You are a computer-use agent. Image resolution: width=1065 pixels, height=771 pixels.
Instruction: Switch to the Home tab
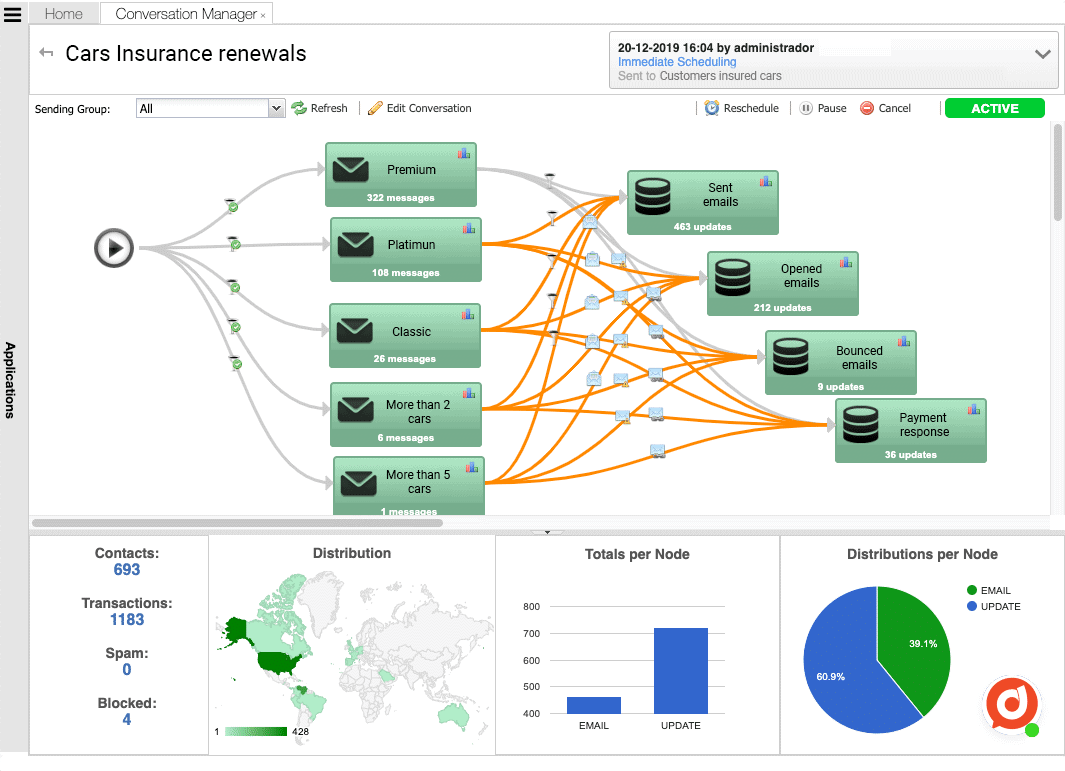pos(63,14)
